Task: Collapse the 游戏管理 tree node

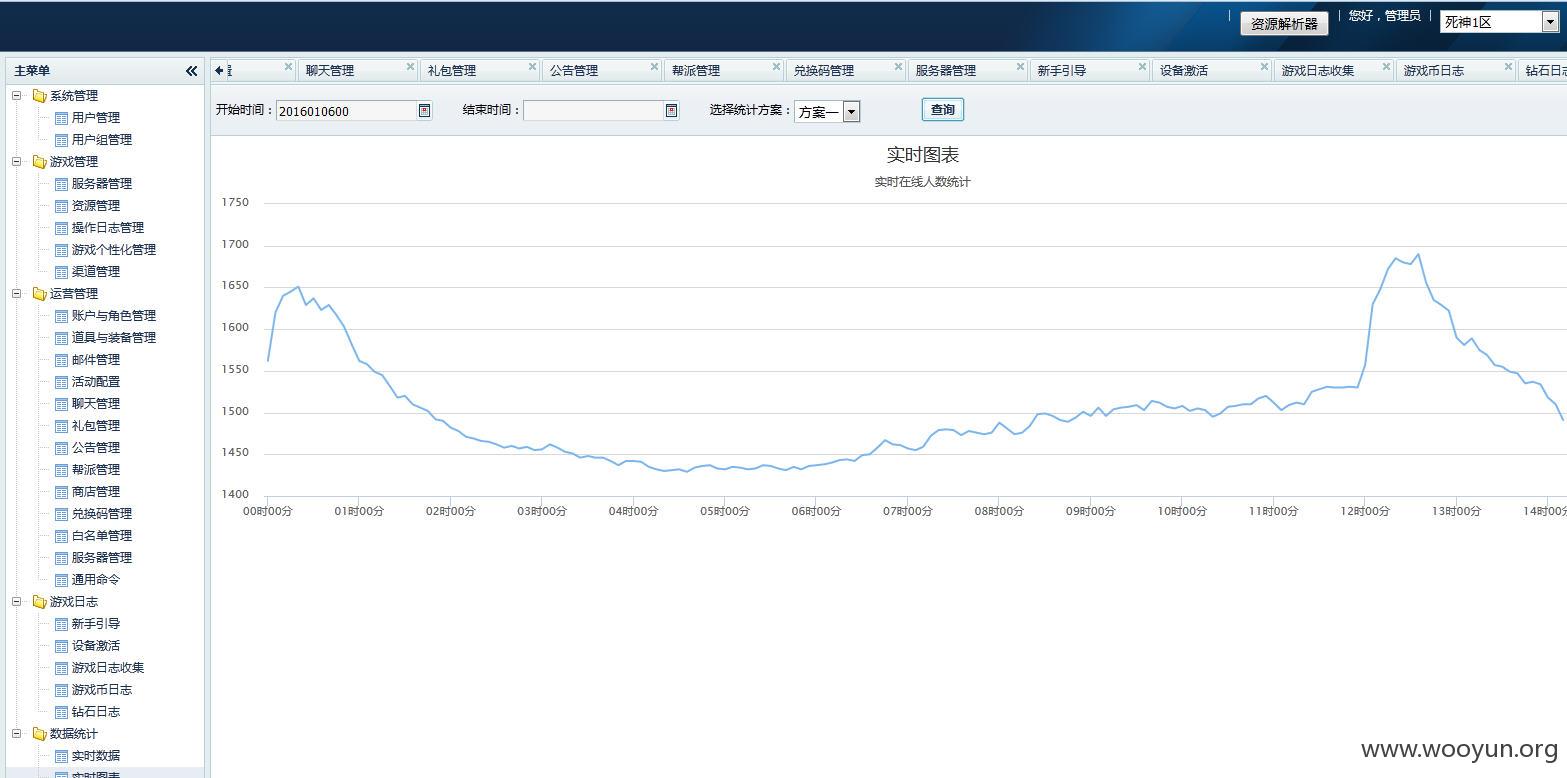Action: point(17,162)
